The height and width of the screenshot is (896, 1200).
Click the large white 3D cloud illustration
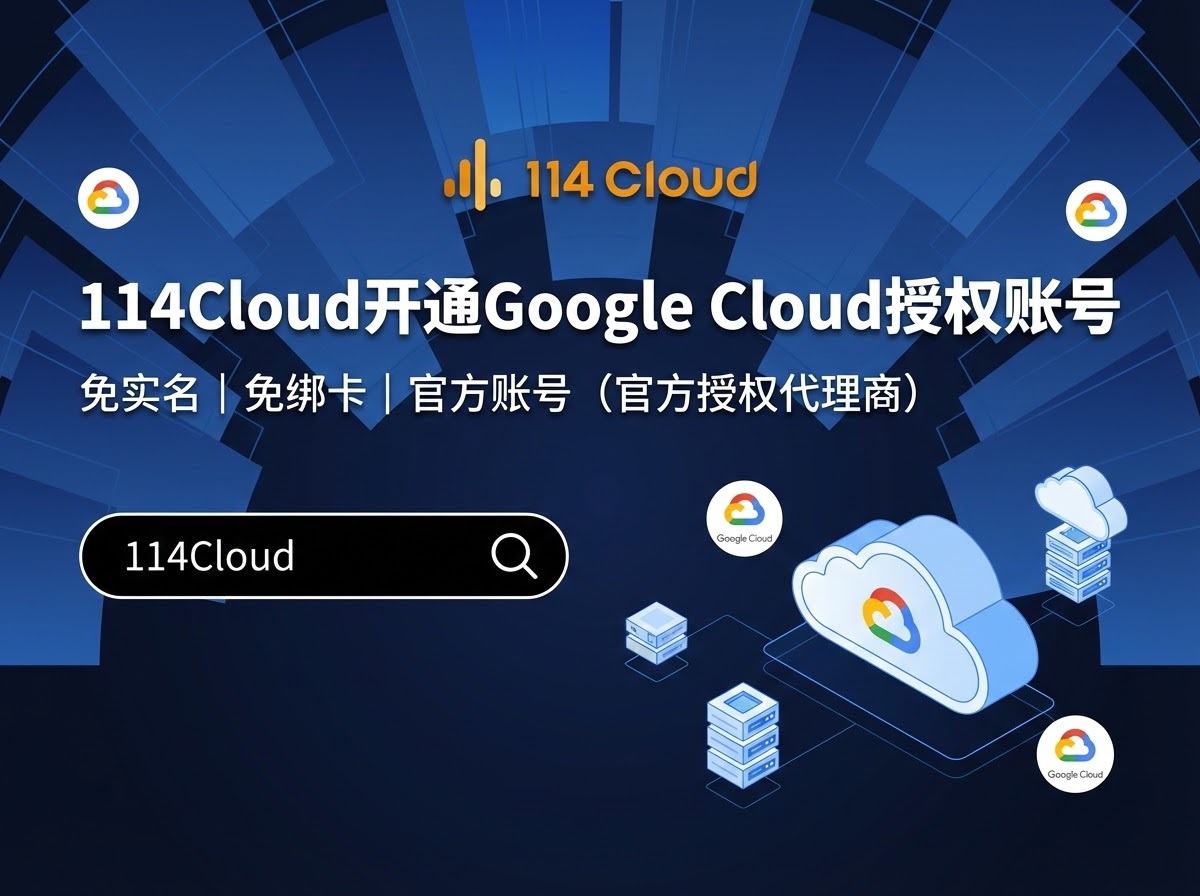click(915, 617)
